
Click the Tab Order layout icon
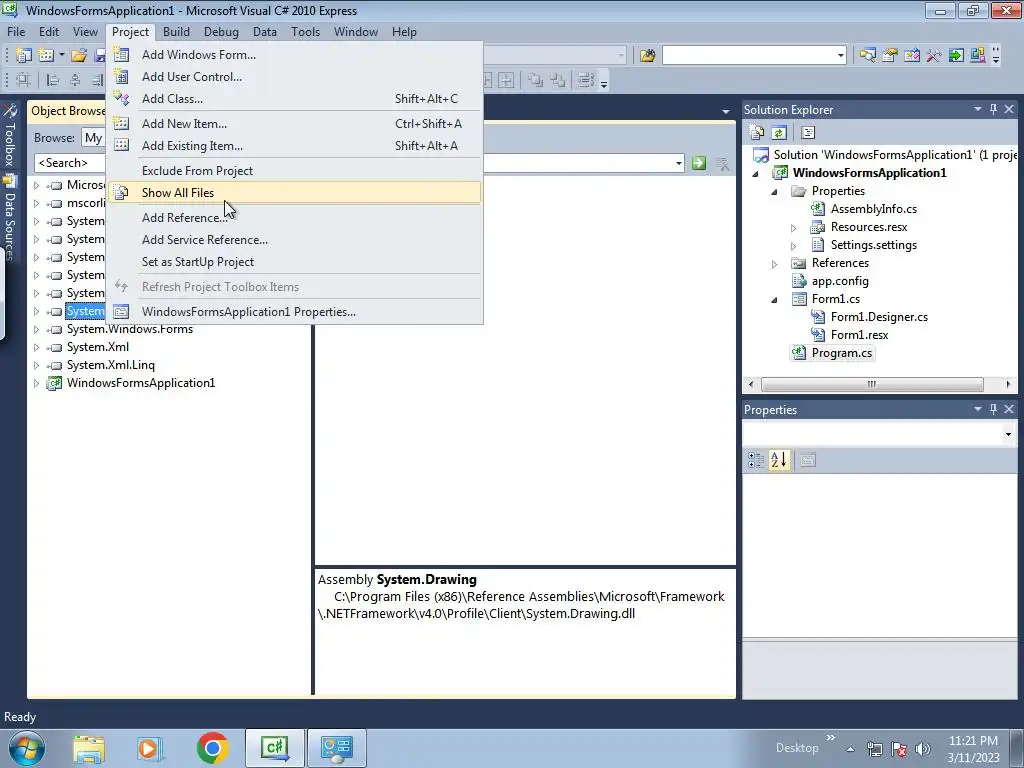coord(585,80)
